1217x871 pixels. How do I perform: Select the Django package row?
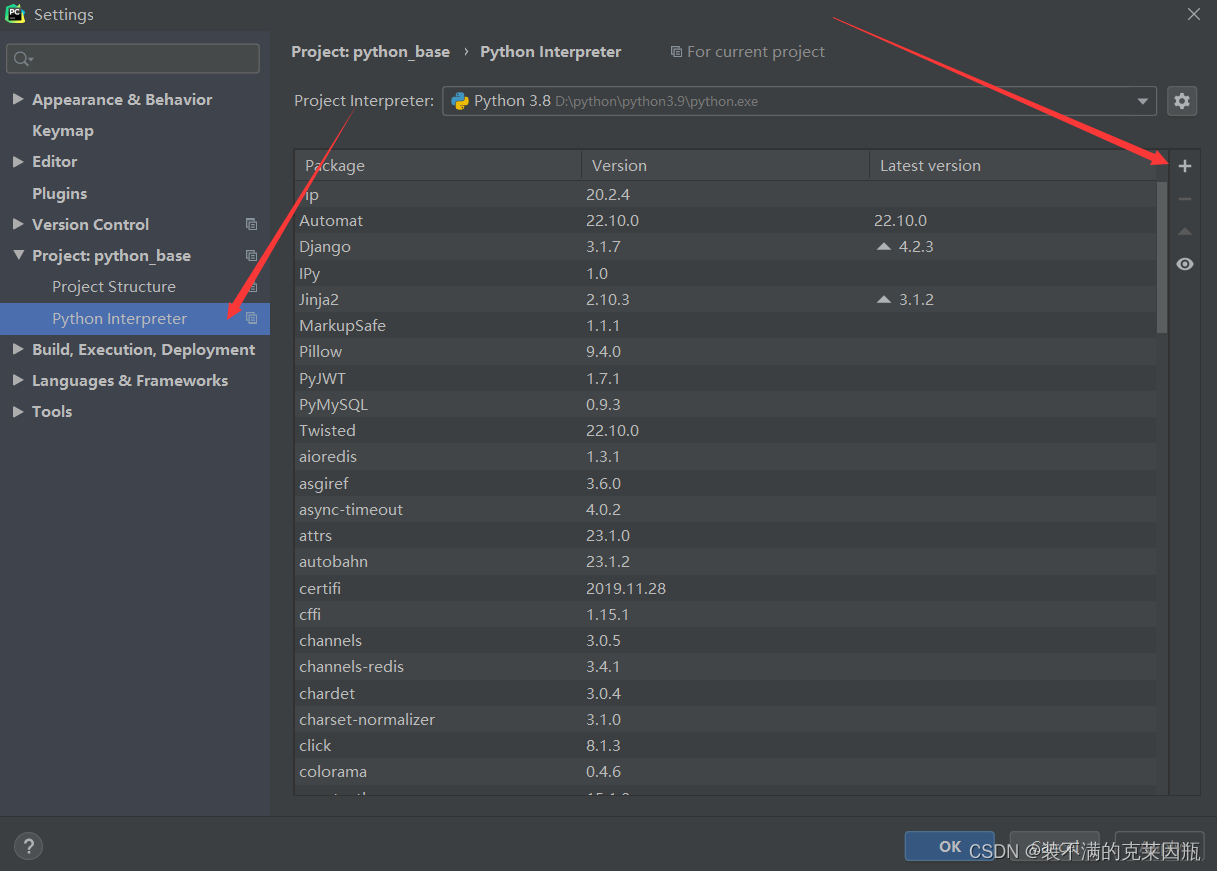[725, 247]
